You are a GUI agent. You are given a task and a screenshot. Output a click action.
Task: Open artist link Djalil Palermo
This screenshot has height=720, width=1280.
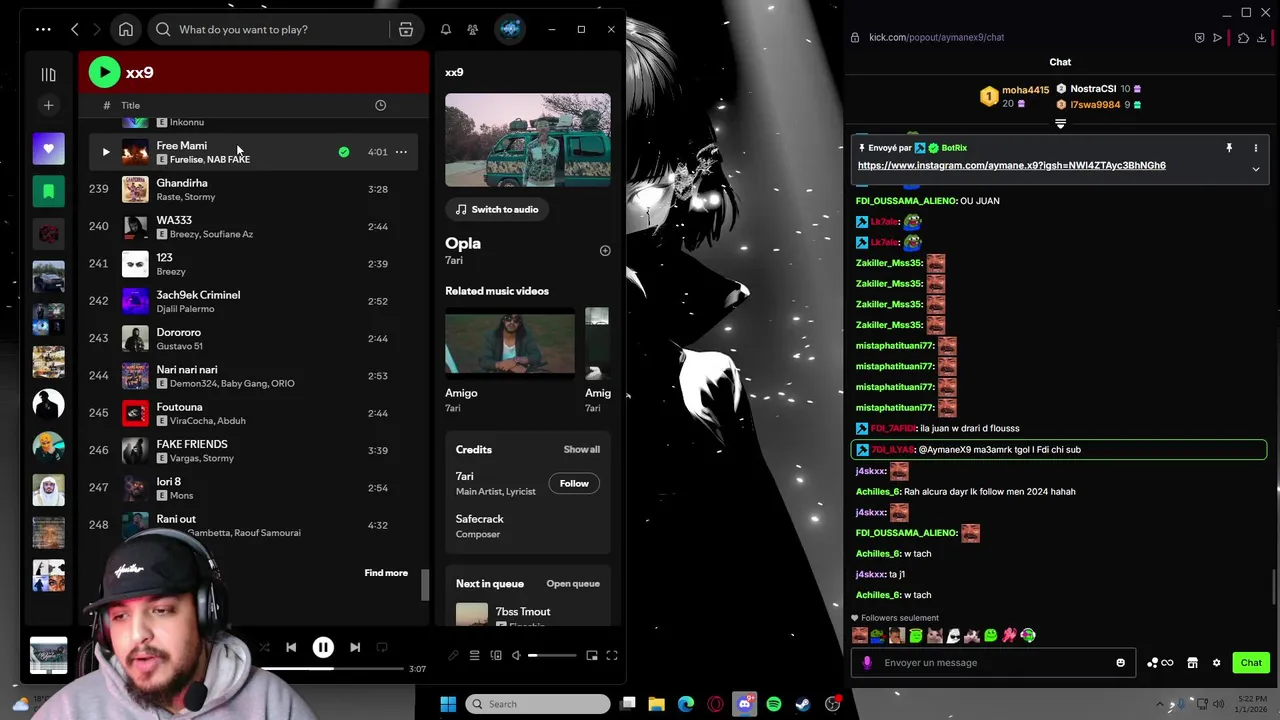coord(185,309)
